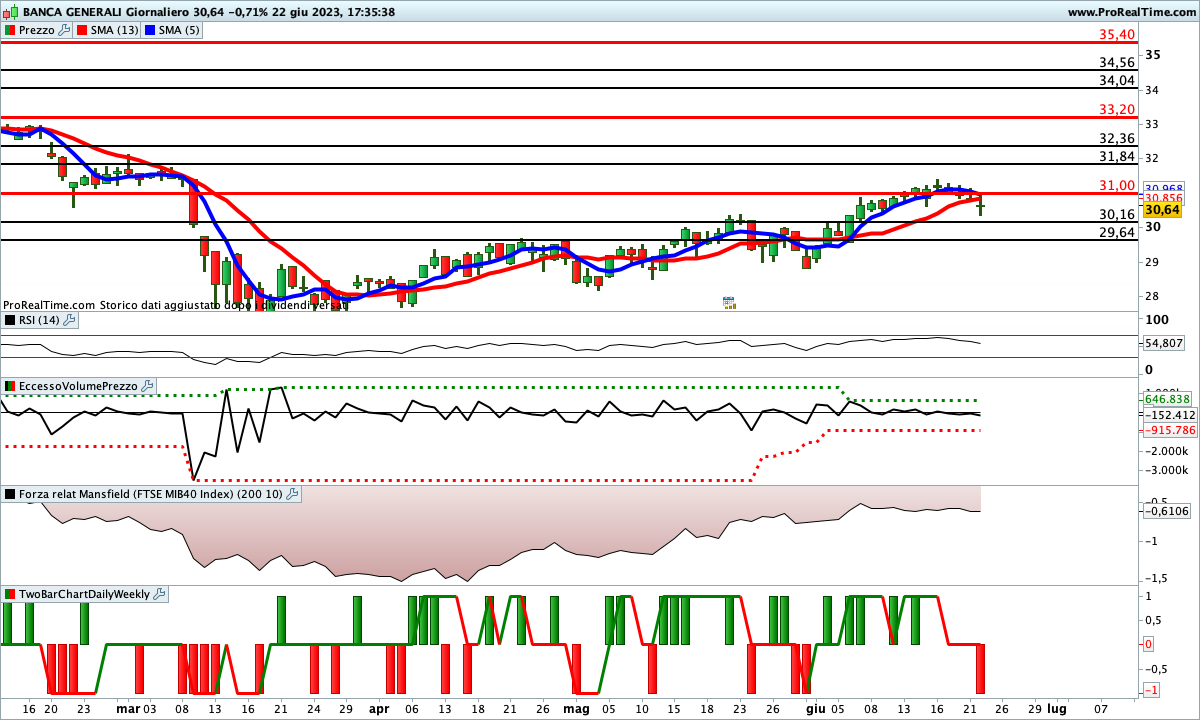Click the mar month label on time axis
1200x720 pixels.
tap(126, 708)
